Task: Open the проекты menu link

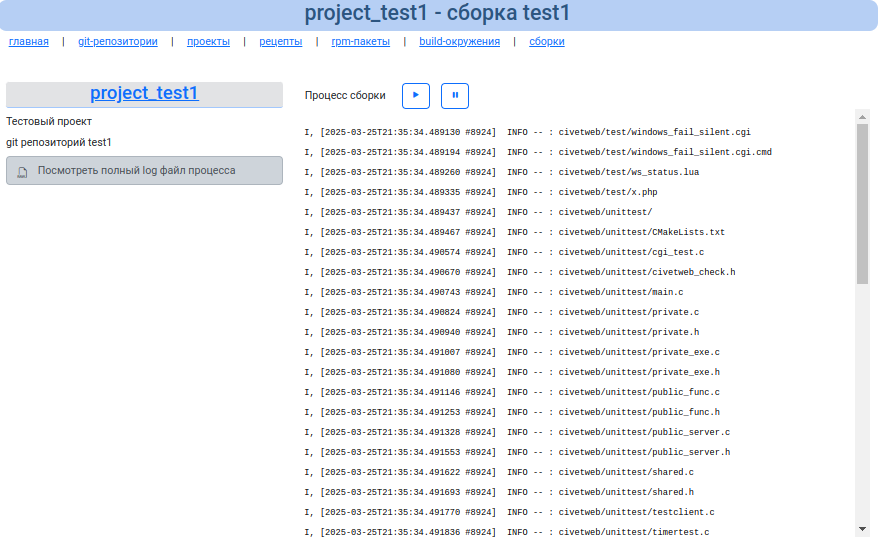Action: 208,42
